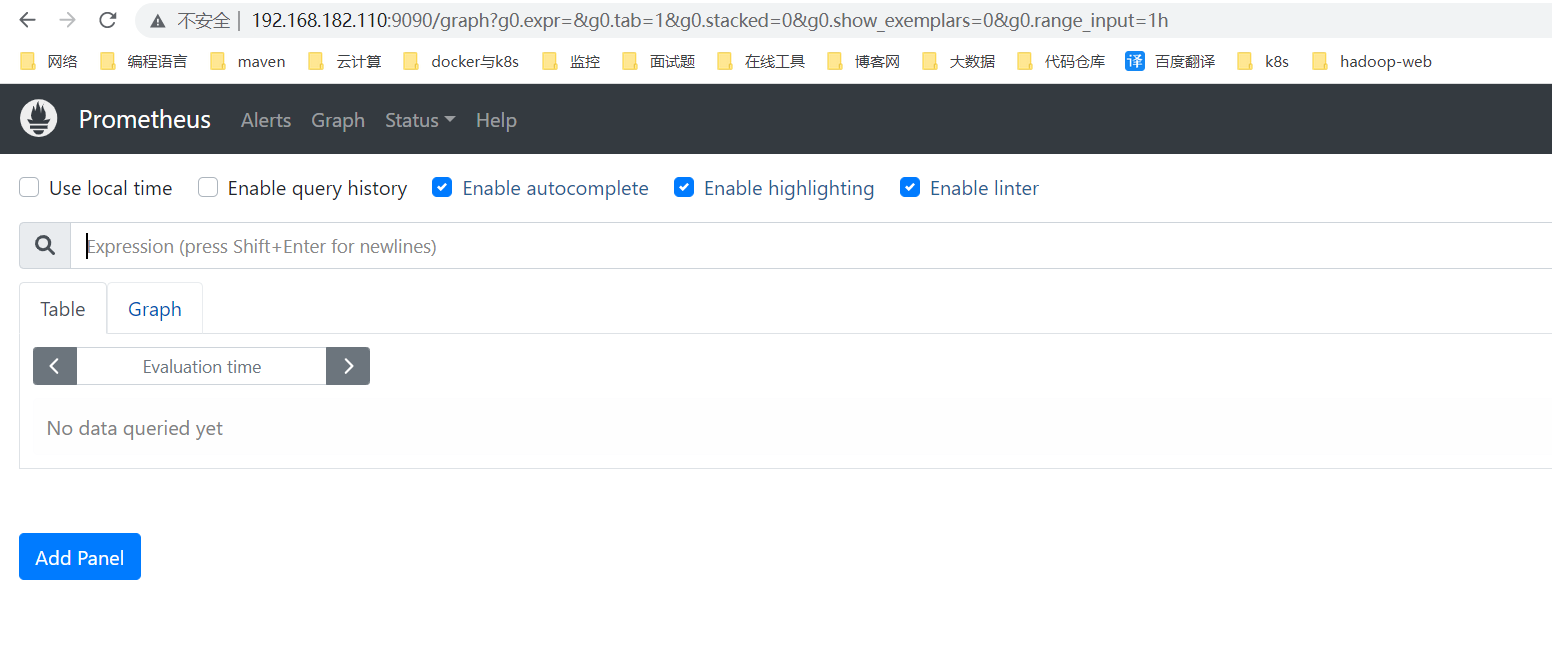Open the 编程语言 bookmark folder
1552x662 pixels.
coord(144,62)
